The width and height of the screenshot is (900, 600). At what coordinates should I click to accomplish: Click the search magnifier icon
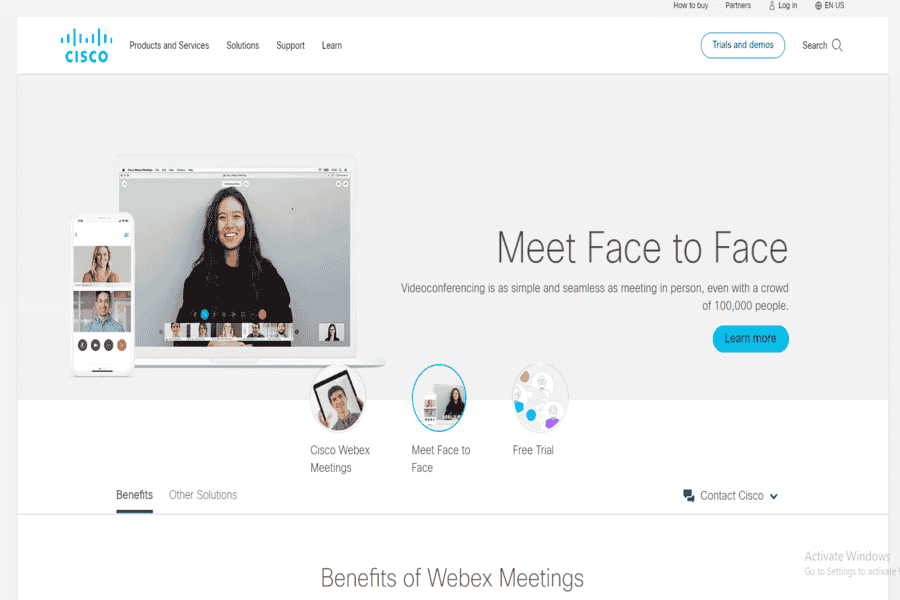coord(837,45)
